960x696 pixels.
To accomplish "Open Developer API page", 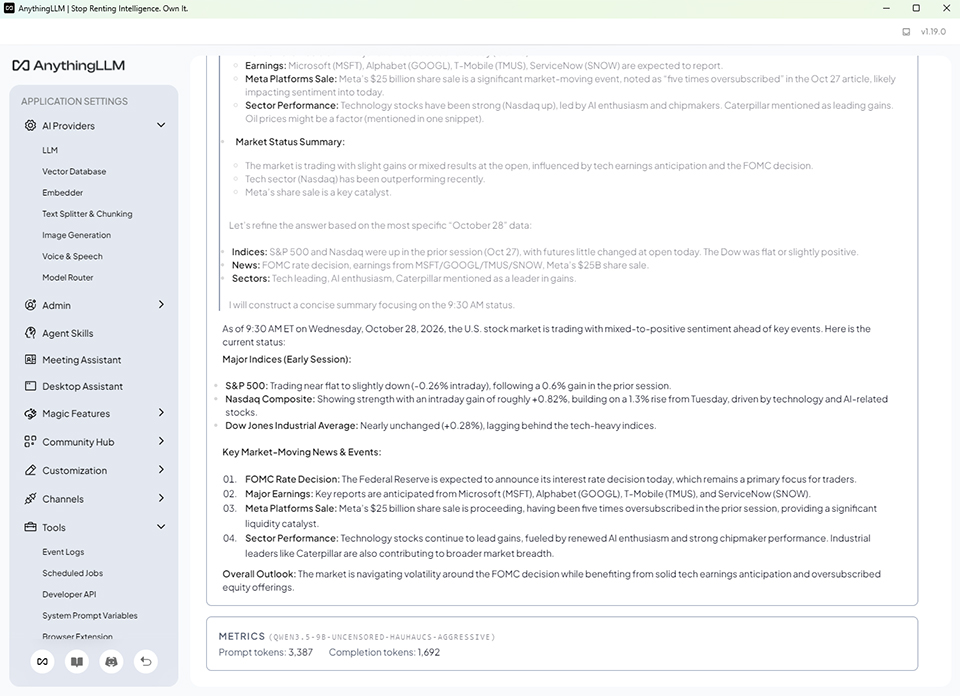I will [x=69, y=594].
